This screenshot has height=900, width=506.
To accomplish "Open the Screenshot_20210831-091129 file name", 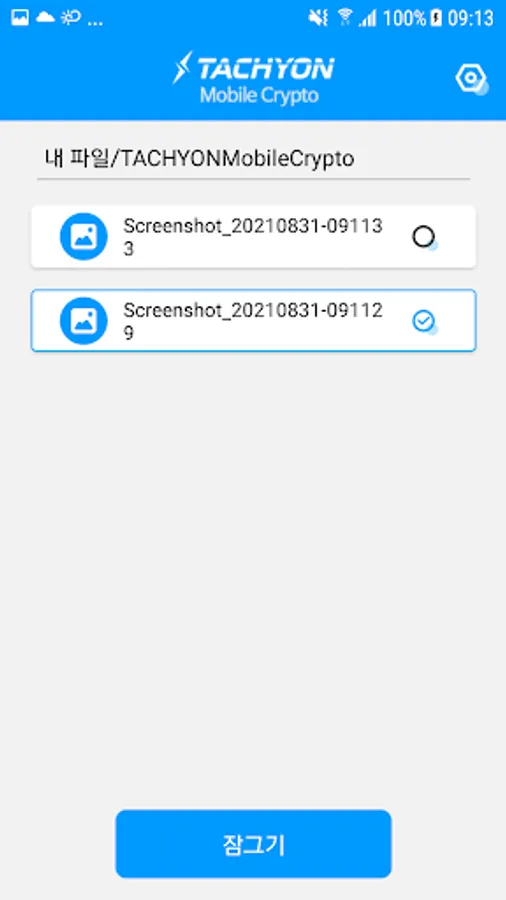I will point(253,321).
